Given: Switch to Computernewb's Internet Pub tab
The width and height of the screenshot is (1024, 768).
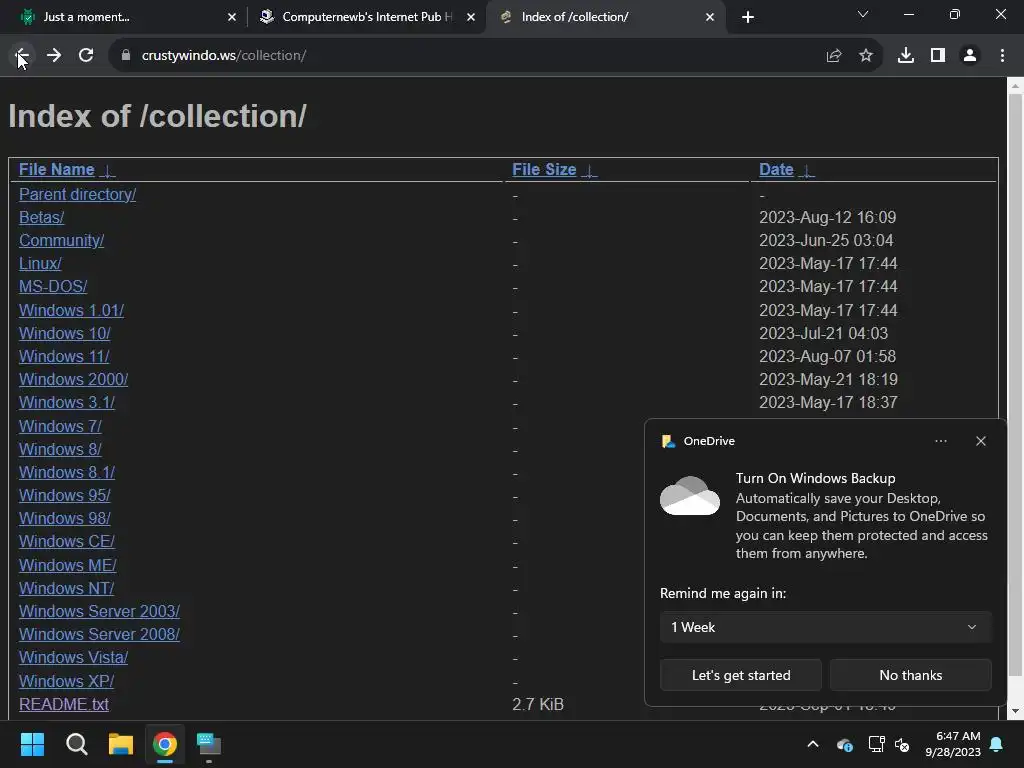Looking at the screenshot, I should pos(366,17).
